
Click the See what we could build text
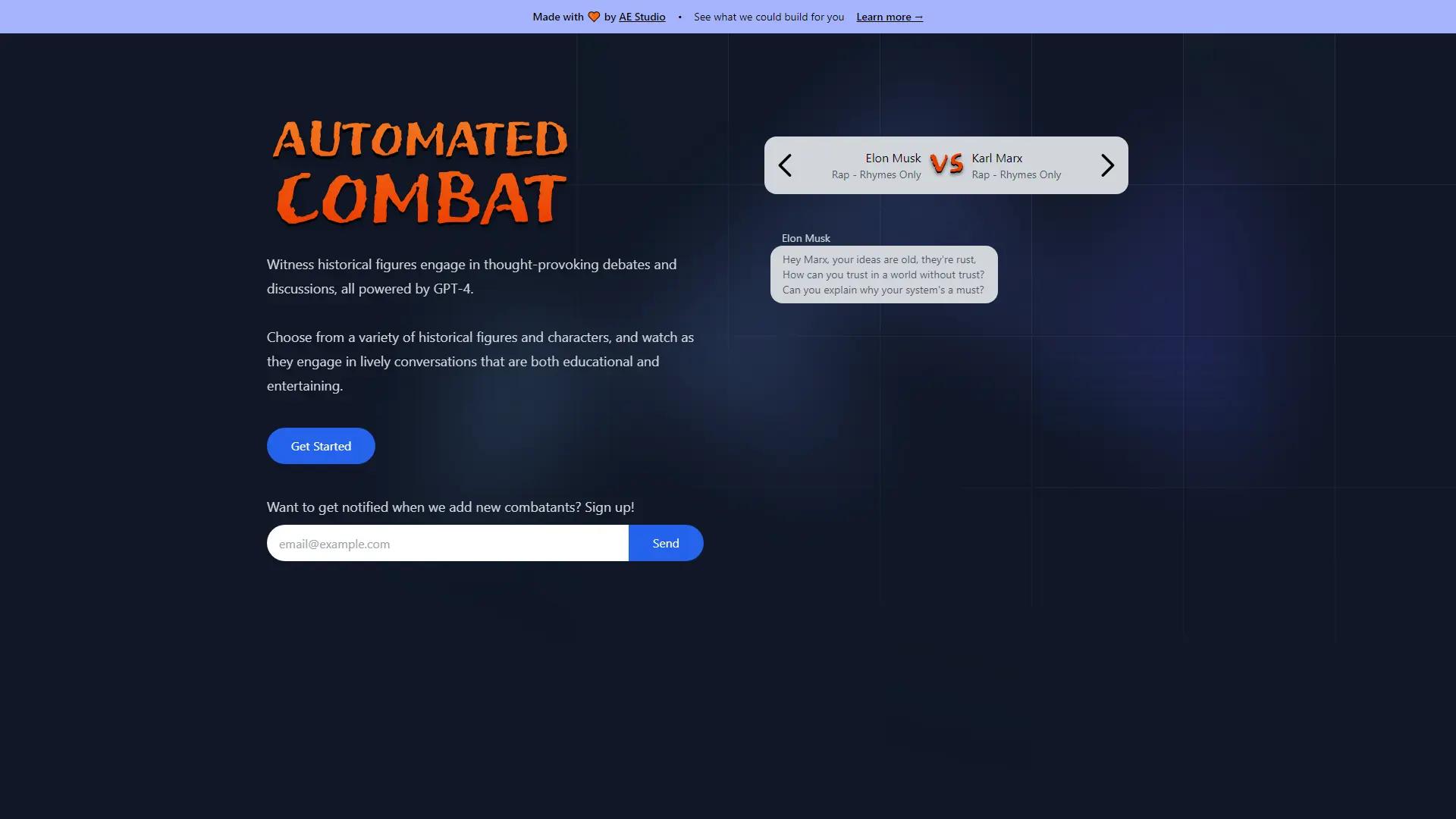coord(768,16)
